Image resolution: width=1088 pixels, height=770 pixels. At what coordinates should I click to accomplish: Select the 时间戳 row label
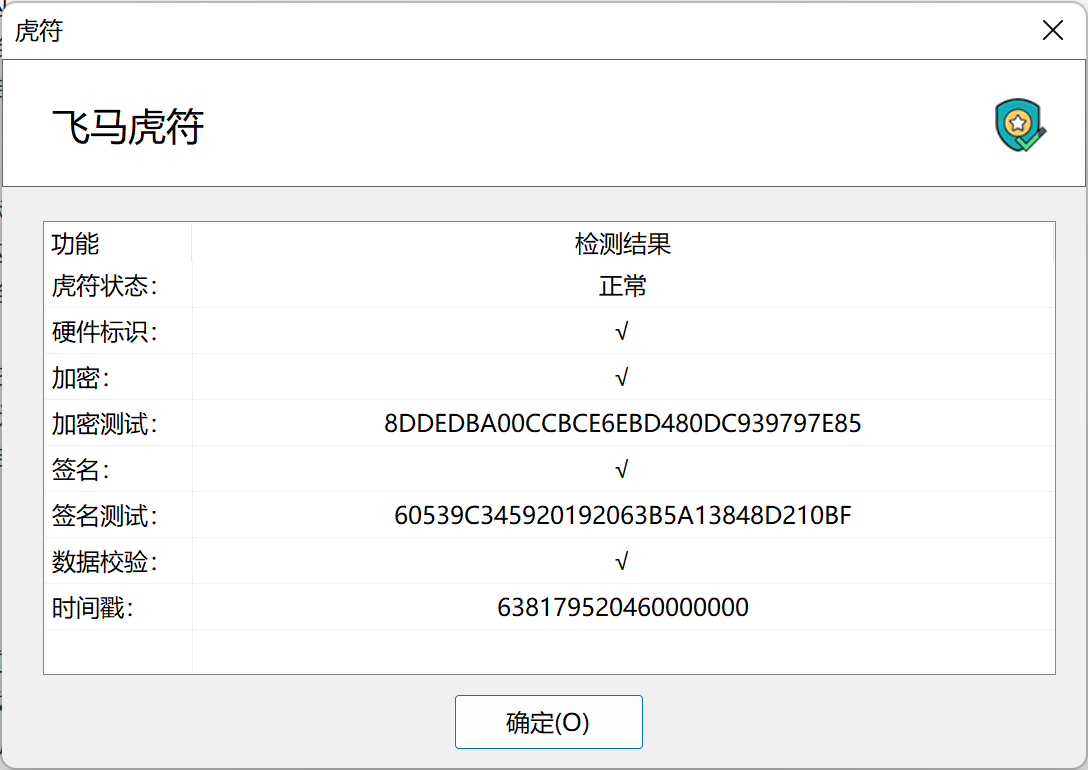click(93, 608)
